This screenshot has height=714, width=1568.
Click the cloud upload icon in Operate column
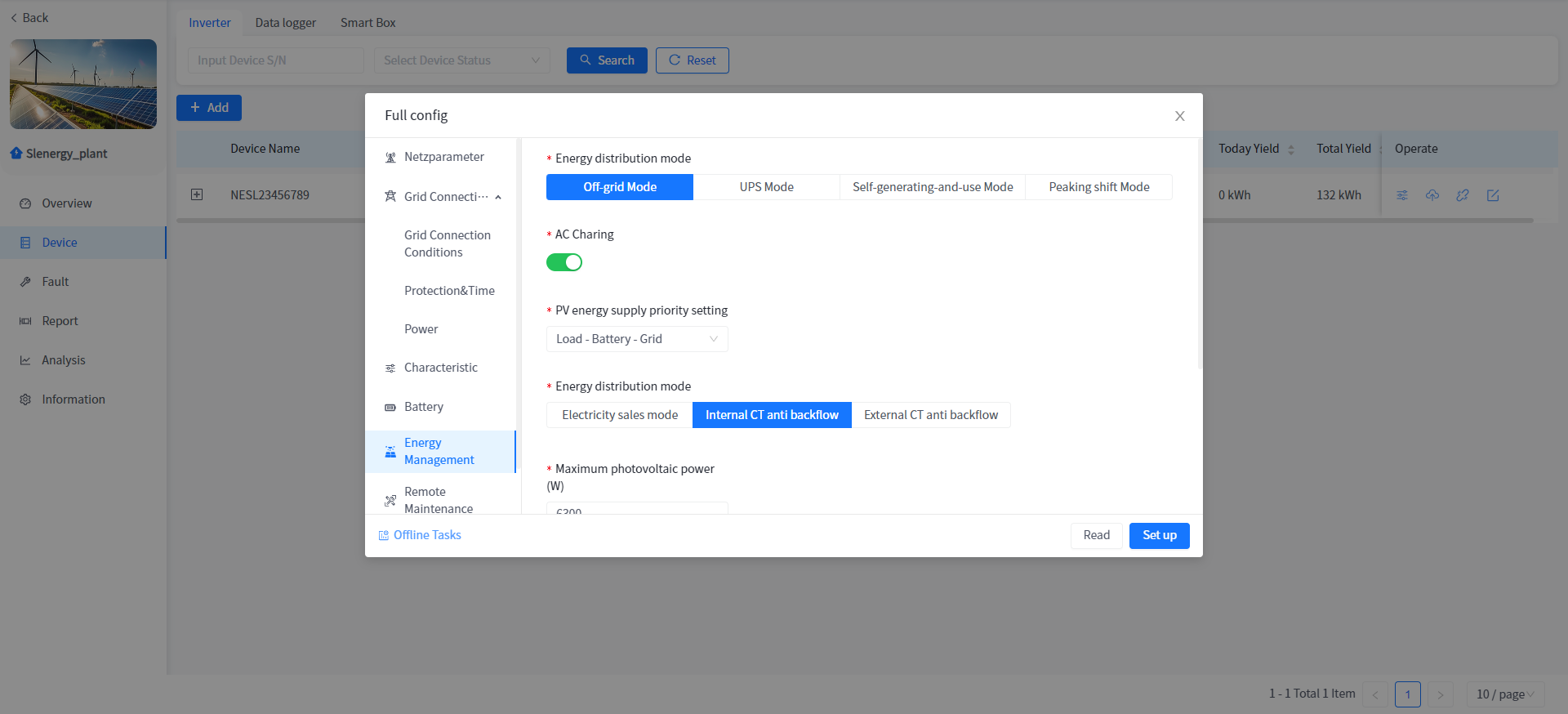[x=1432, y=195]
